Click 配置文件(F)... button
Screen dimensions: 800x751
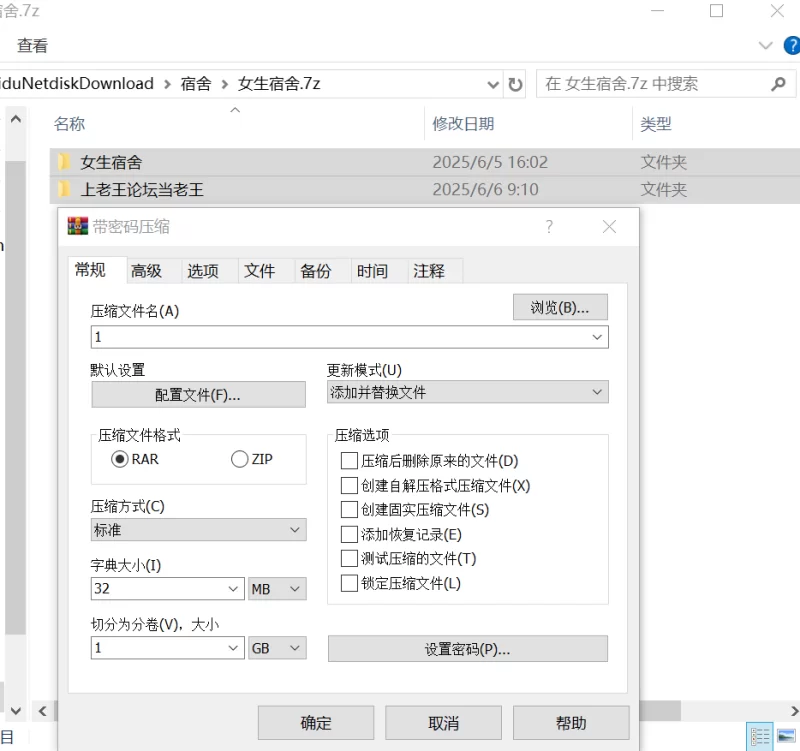pos(198,394)
